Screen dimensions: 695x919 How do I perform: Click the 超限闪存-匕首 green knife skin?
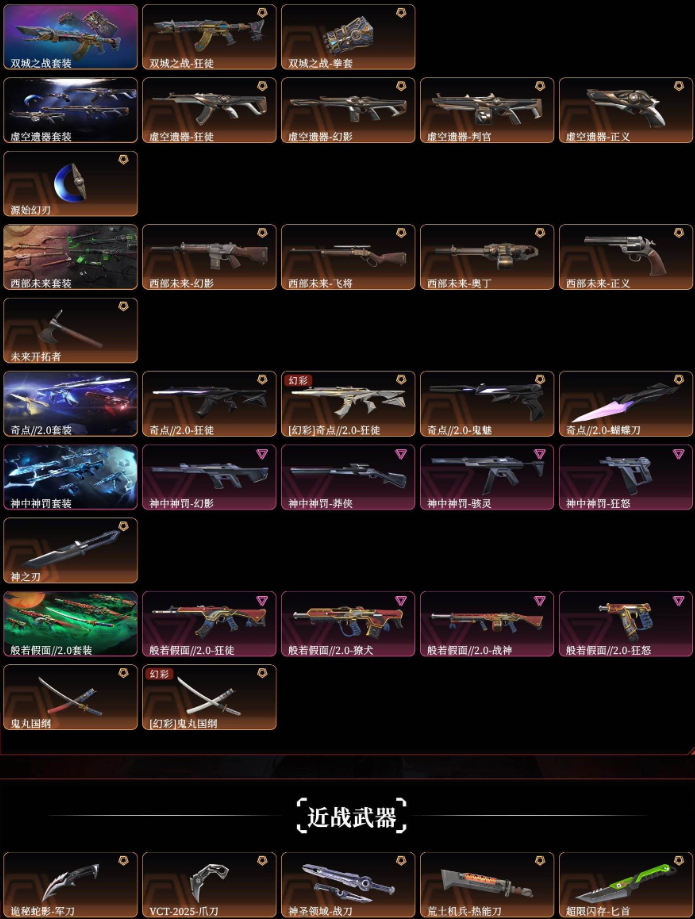(x=626, y=885)
